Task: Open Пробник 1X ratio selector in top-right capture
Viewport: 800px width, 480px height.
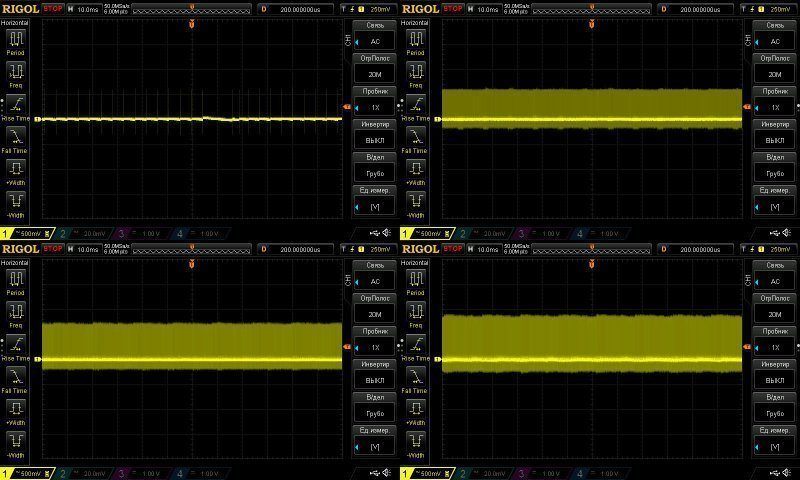Action: coord(774,102)
